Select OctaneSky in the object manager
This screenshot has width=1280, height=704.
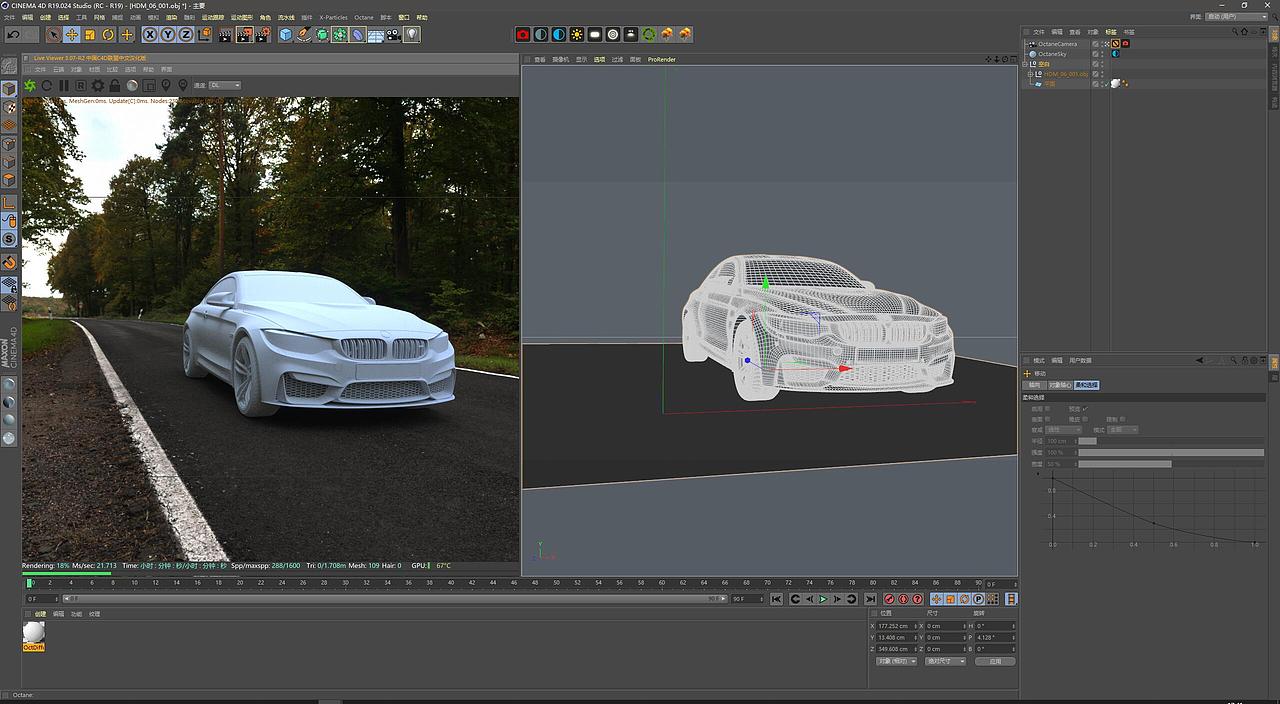click(1052, 54)
